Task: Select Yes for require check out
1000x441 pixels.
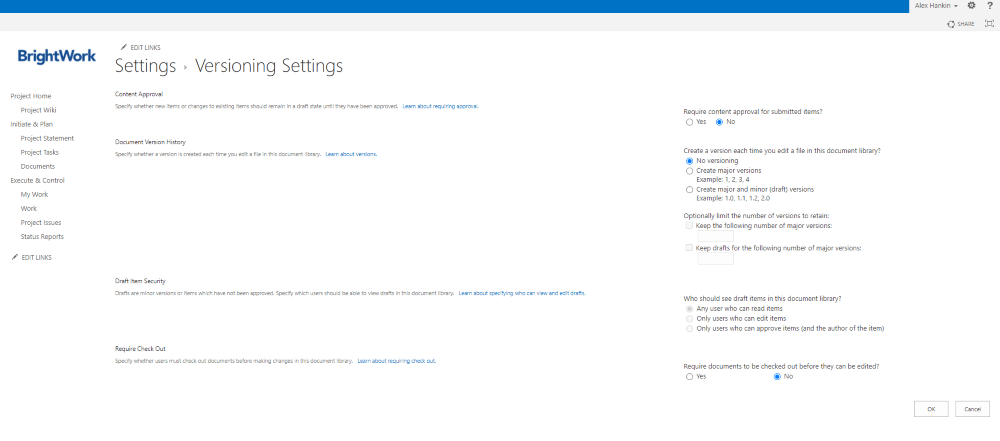Action: 689,376
